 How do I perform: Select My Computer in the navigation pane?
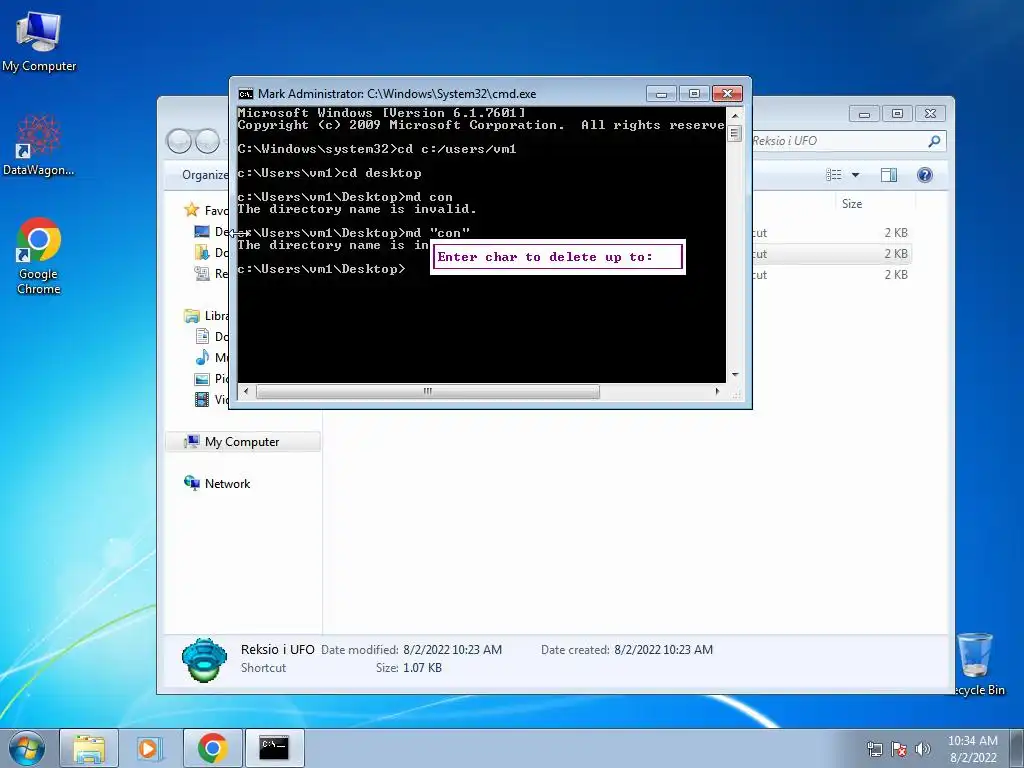point(242,442)
